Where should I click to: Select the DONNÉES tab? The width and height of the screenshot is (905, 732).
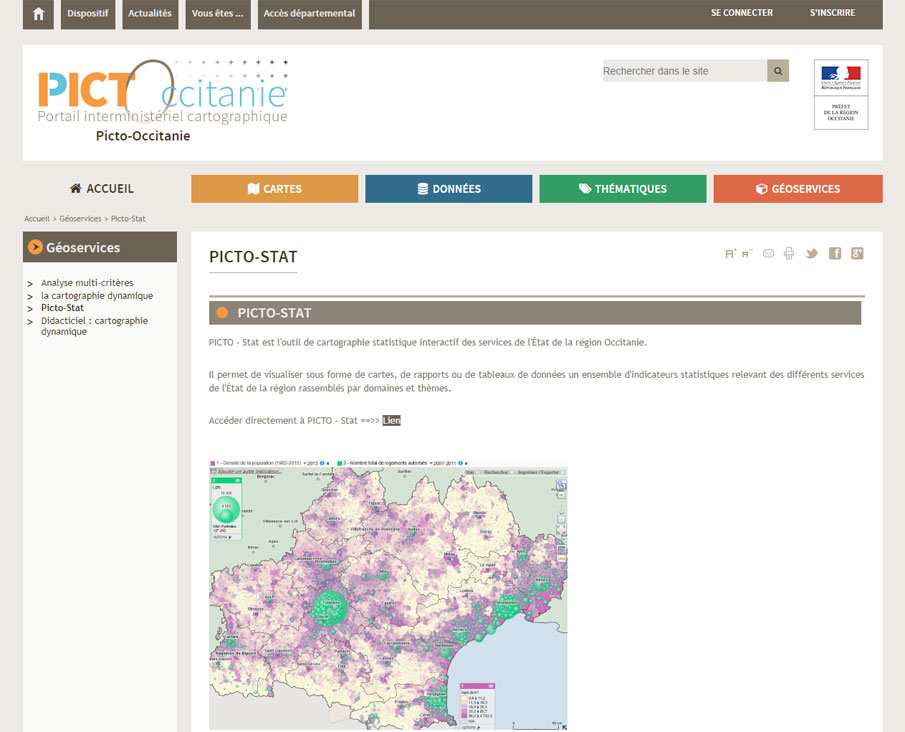[449, 189]
